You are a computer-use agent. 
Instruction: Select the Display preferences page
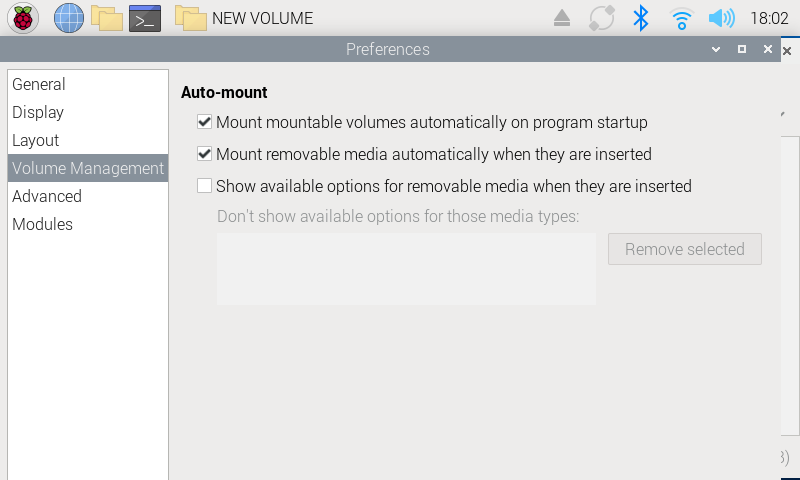tap(38, 113)
